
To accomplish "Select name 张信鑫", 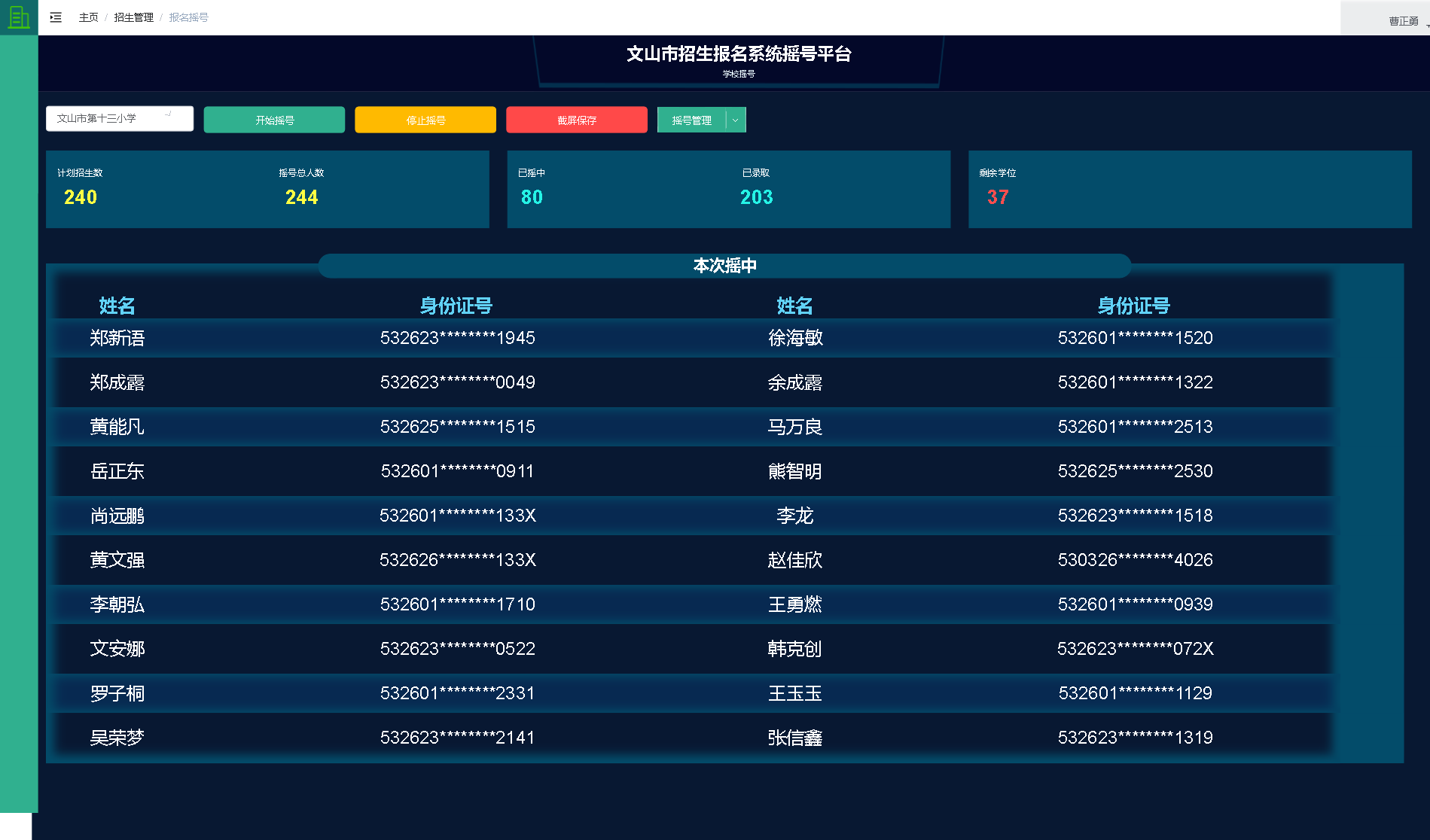I will (x=795, y=738).
